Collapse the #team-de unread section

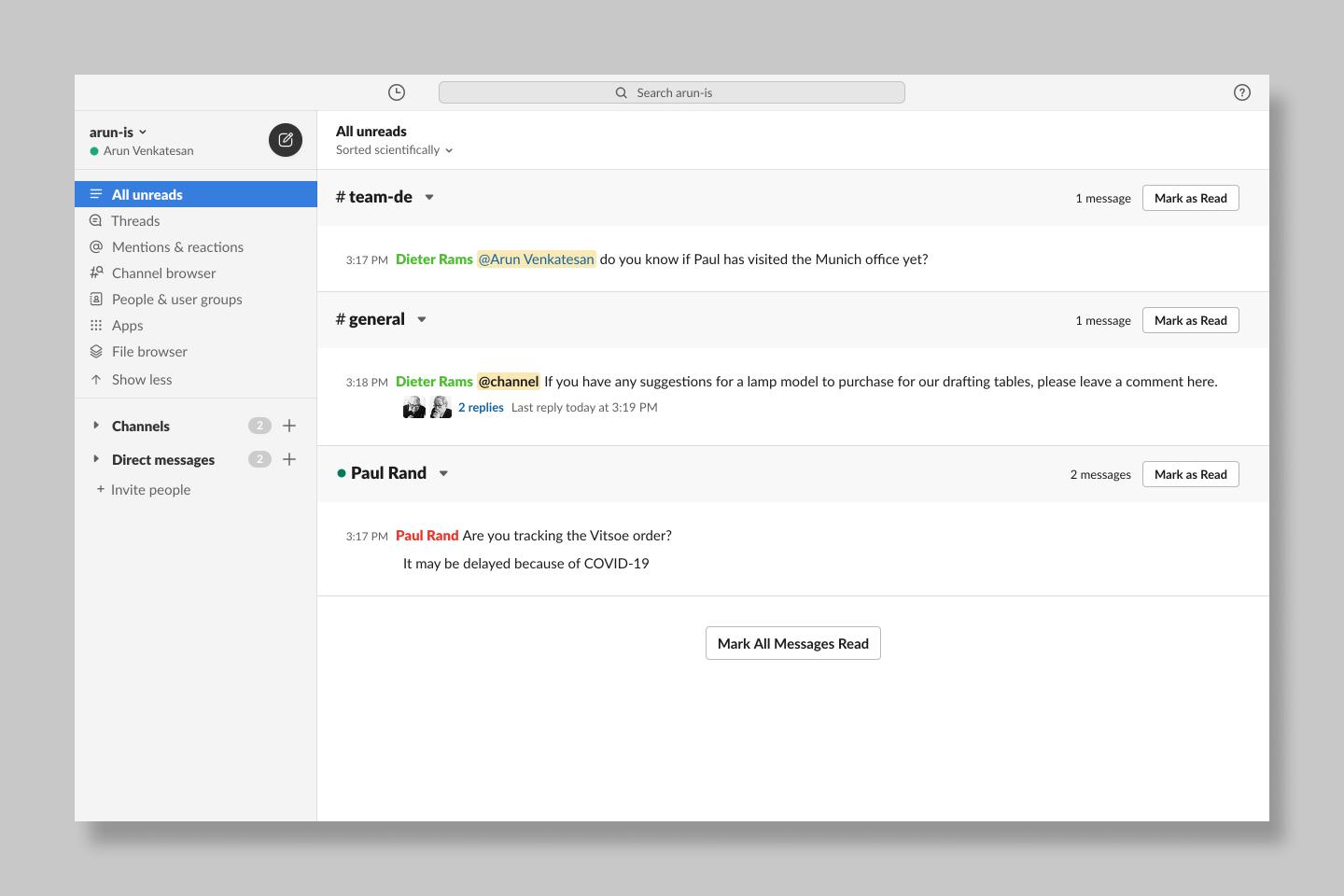(429, 197)
